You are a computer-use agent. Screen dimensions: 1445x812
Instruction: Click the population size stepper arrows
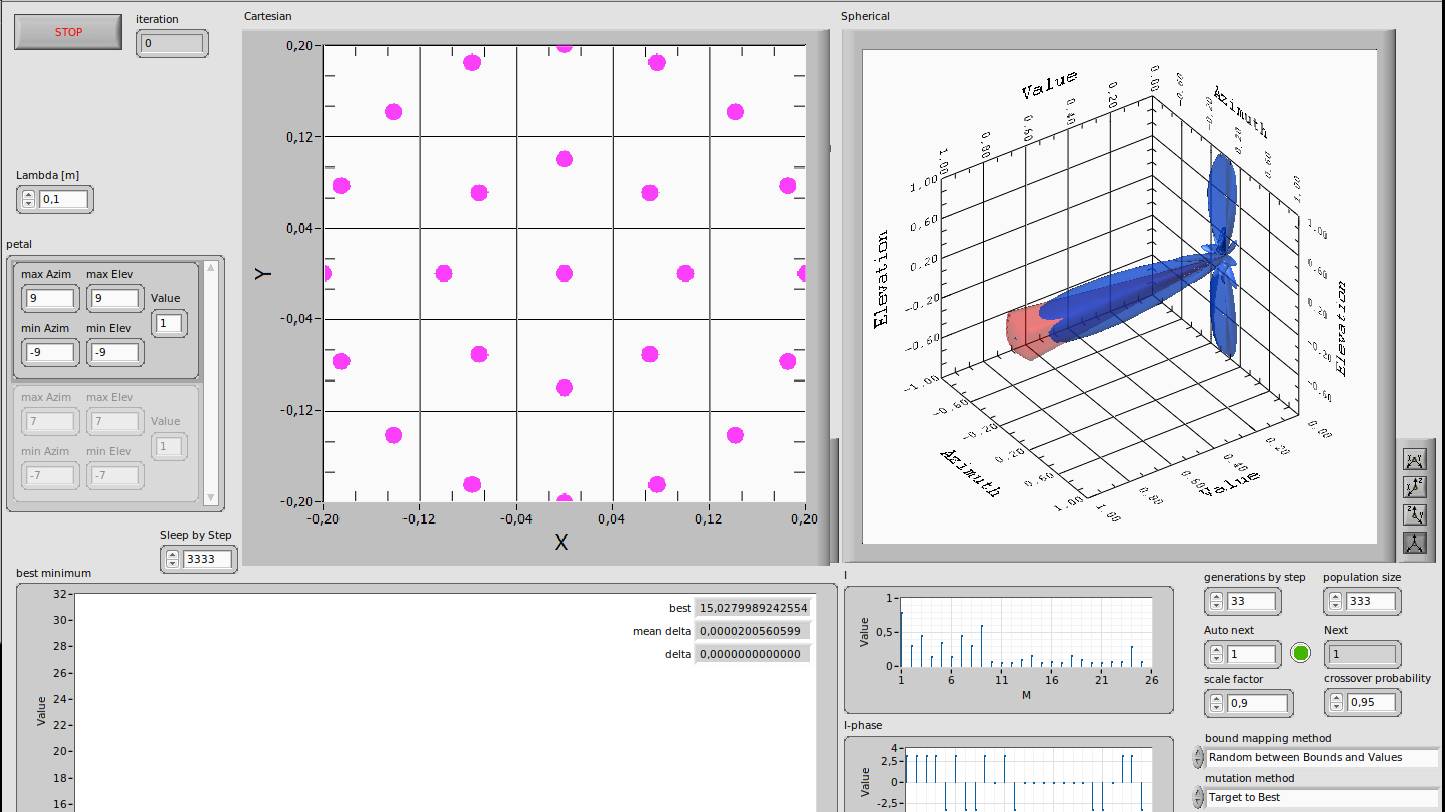tap(1335, 601)
